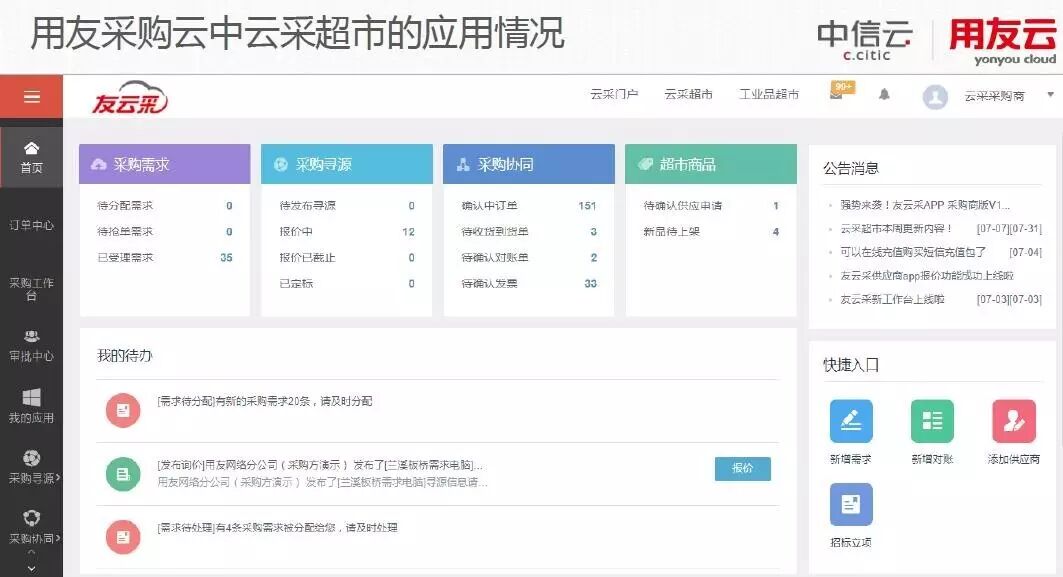Open 待收货到货单 row
The width and height of the screenshot is (1063, 577).
pos(529,232)
